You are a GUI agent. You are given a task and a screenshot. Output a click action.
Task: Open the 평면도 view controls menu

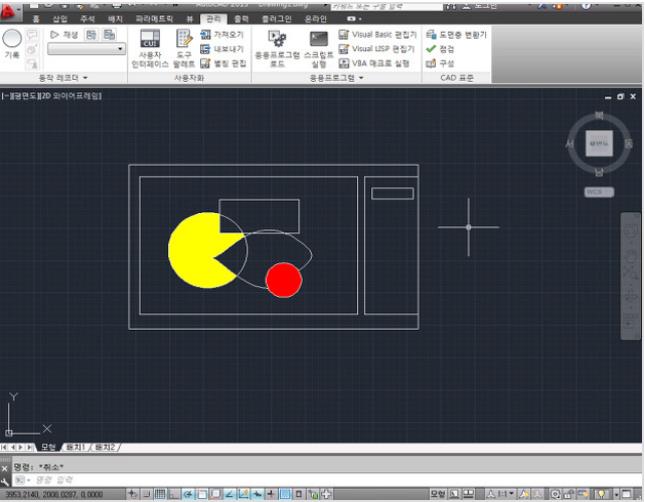pos(24,96)
